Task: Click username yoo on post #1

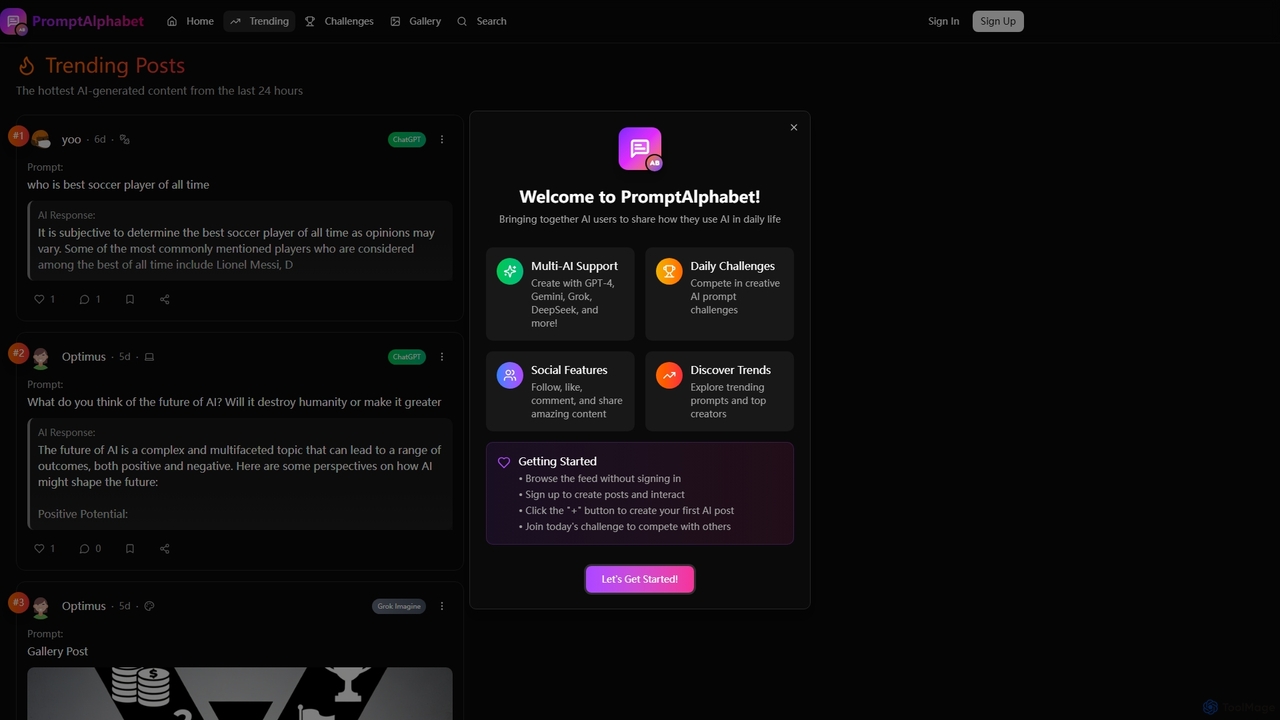Action: coord(71,140)
